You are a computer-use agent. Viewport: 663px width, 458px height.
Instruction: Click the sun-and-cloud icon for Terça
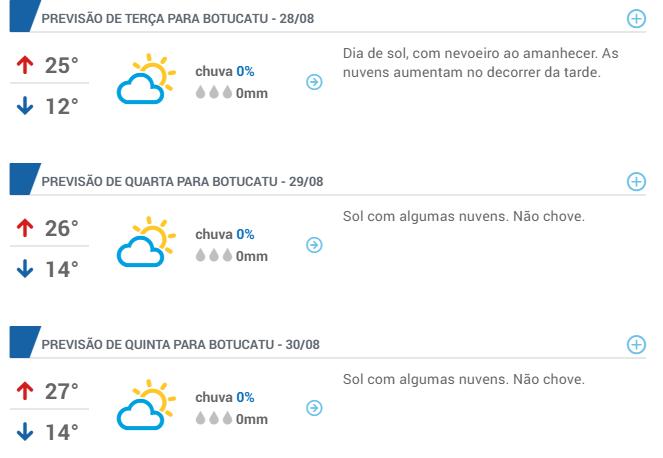pyautogui.click(x=146, y=79)
